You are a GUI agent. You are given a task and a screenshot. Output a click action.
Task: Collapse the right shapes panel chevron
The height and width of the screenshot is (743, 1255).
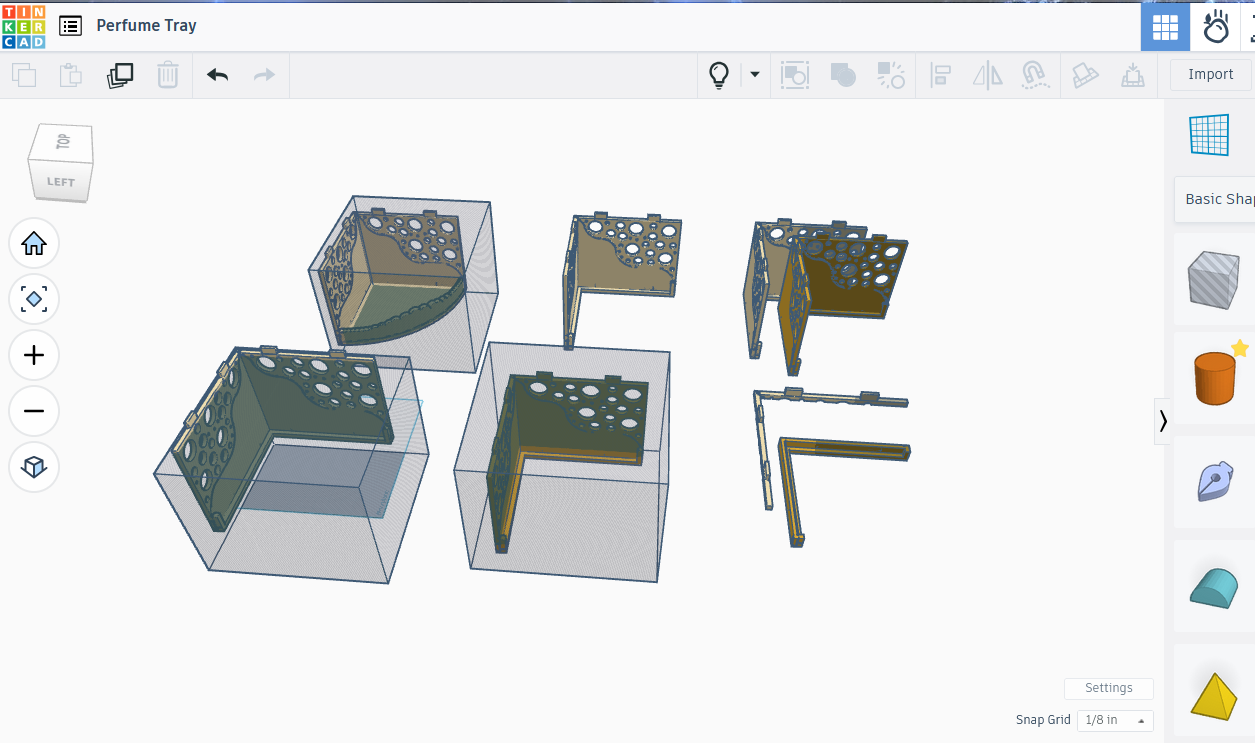[1163, 421]
